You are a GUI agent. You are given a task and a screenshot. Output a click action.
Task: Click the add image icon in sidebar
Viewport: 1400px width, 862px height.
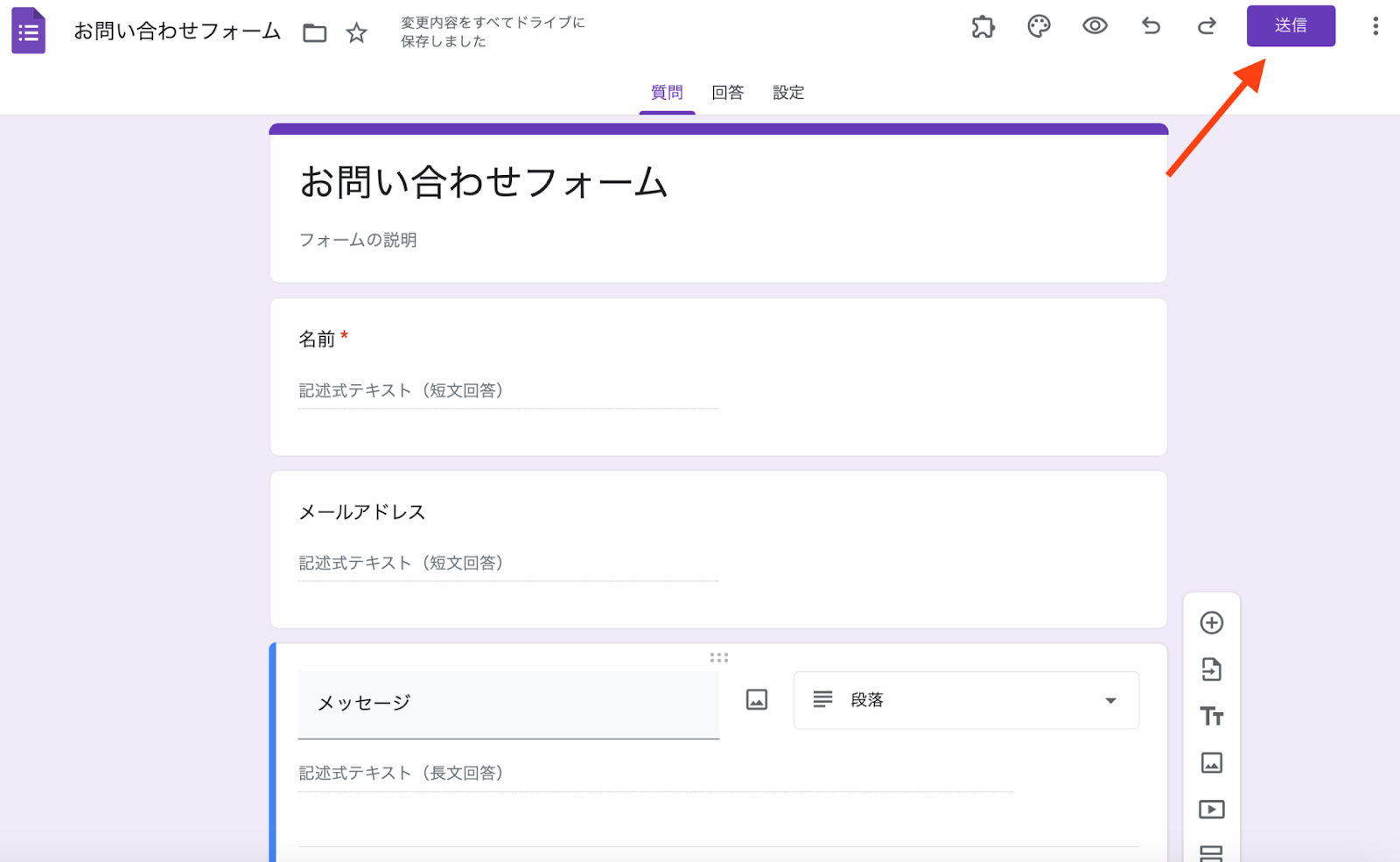click(1212, 762)
